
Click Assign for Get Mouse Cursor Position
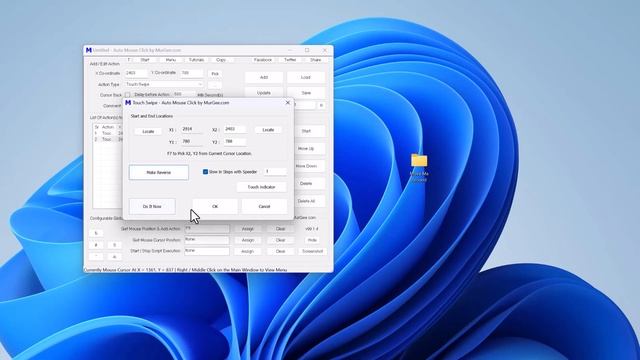point(248,240)
